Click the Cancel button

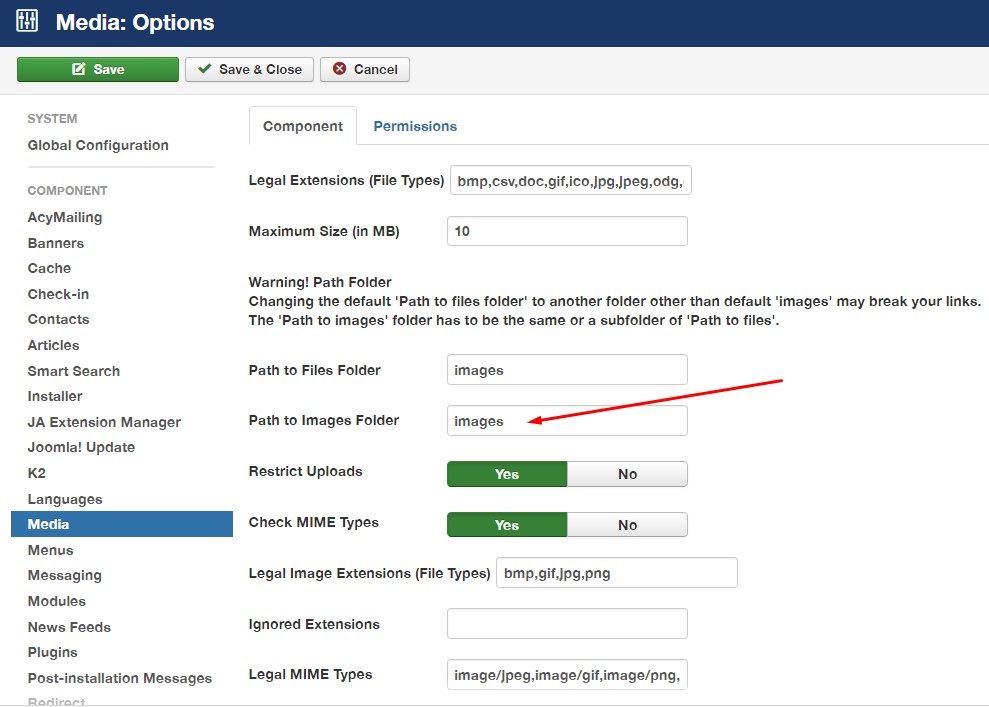[x=365, y=69]
